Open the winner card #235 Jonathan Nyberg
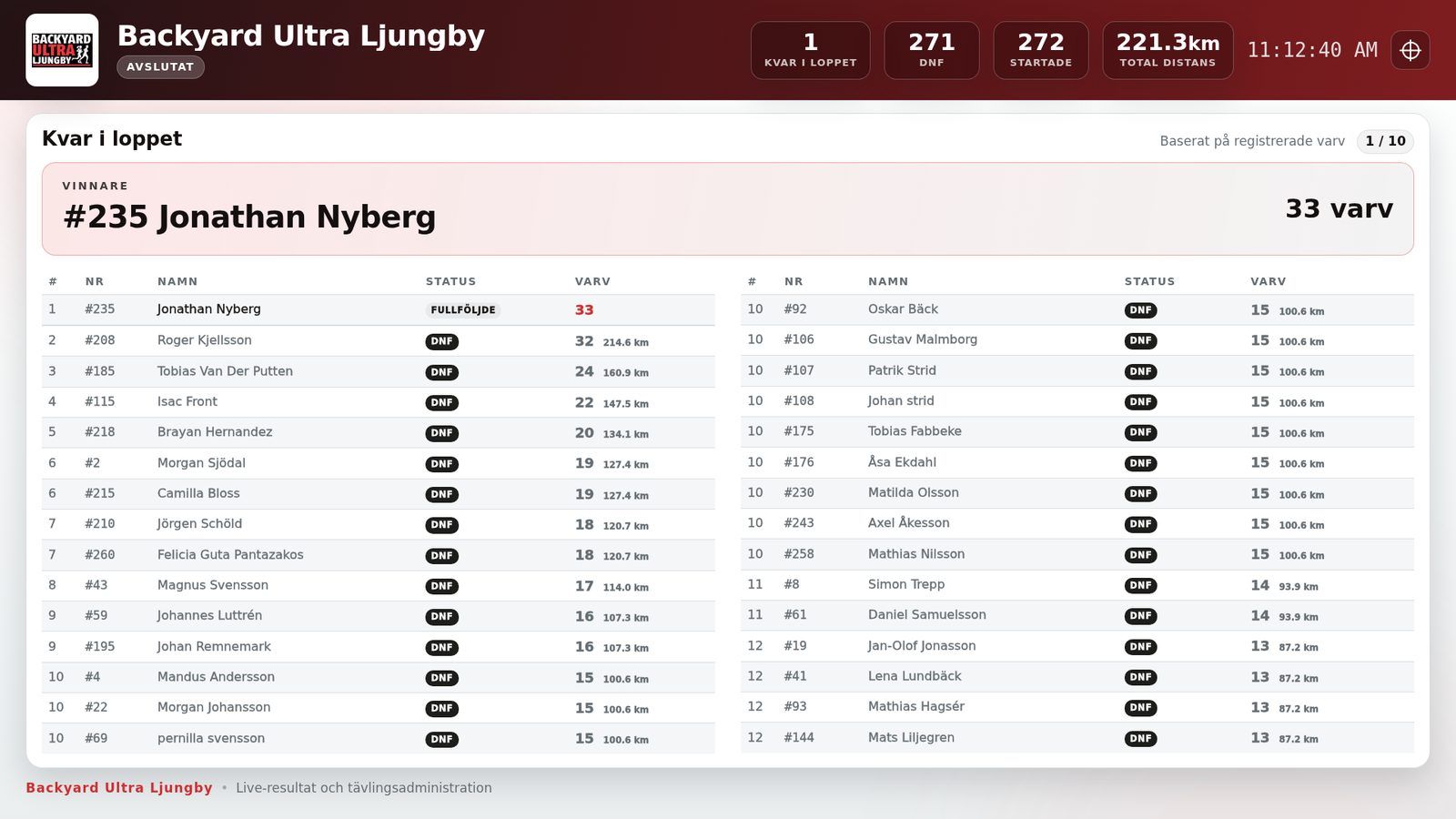The image size is (1456, 819). click(x=728, y=209)
